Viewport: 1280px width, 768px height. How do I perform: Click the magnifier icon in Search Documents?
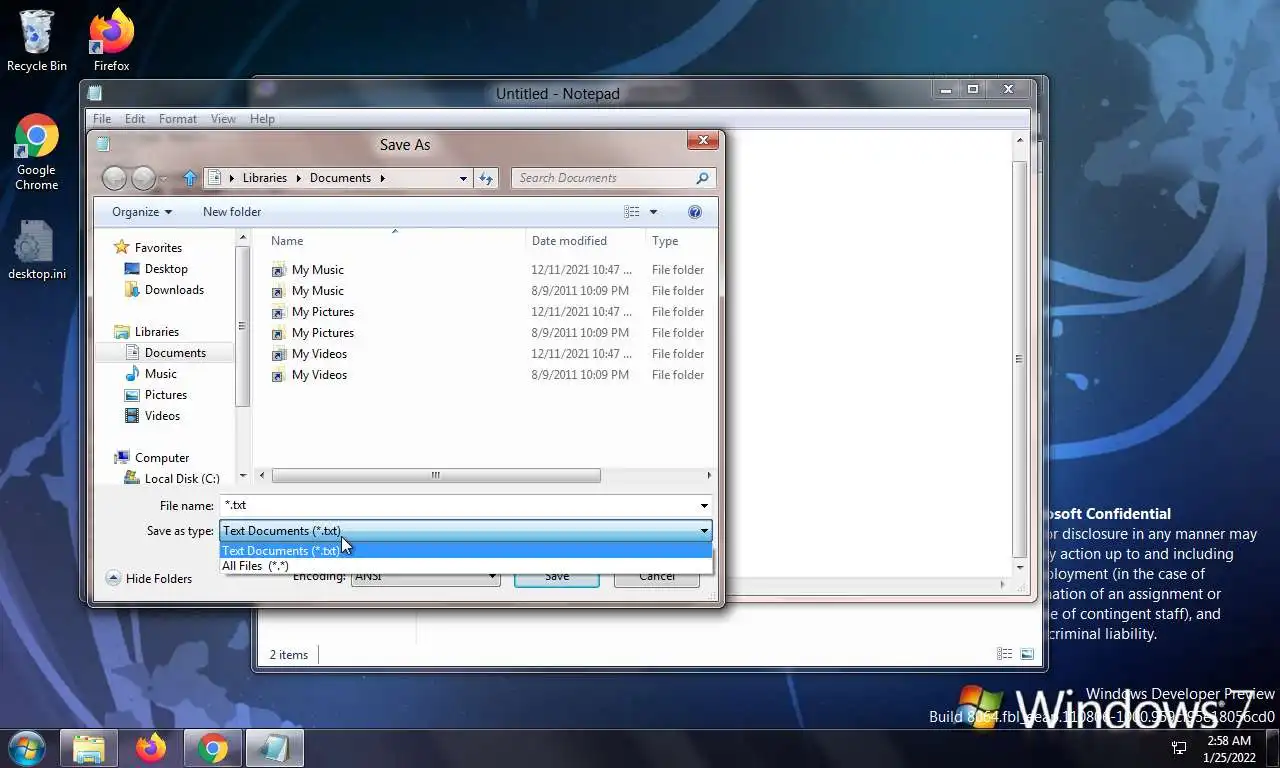tap(702, 178)
